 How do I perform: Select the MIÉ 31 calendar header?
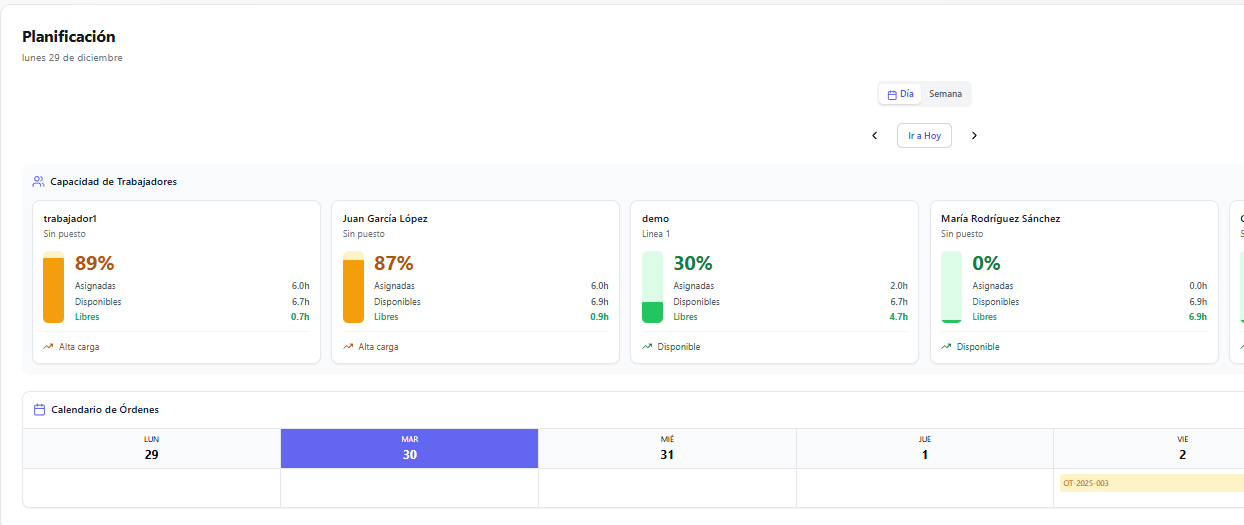(667, 448)
